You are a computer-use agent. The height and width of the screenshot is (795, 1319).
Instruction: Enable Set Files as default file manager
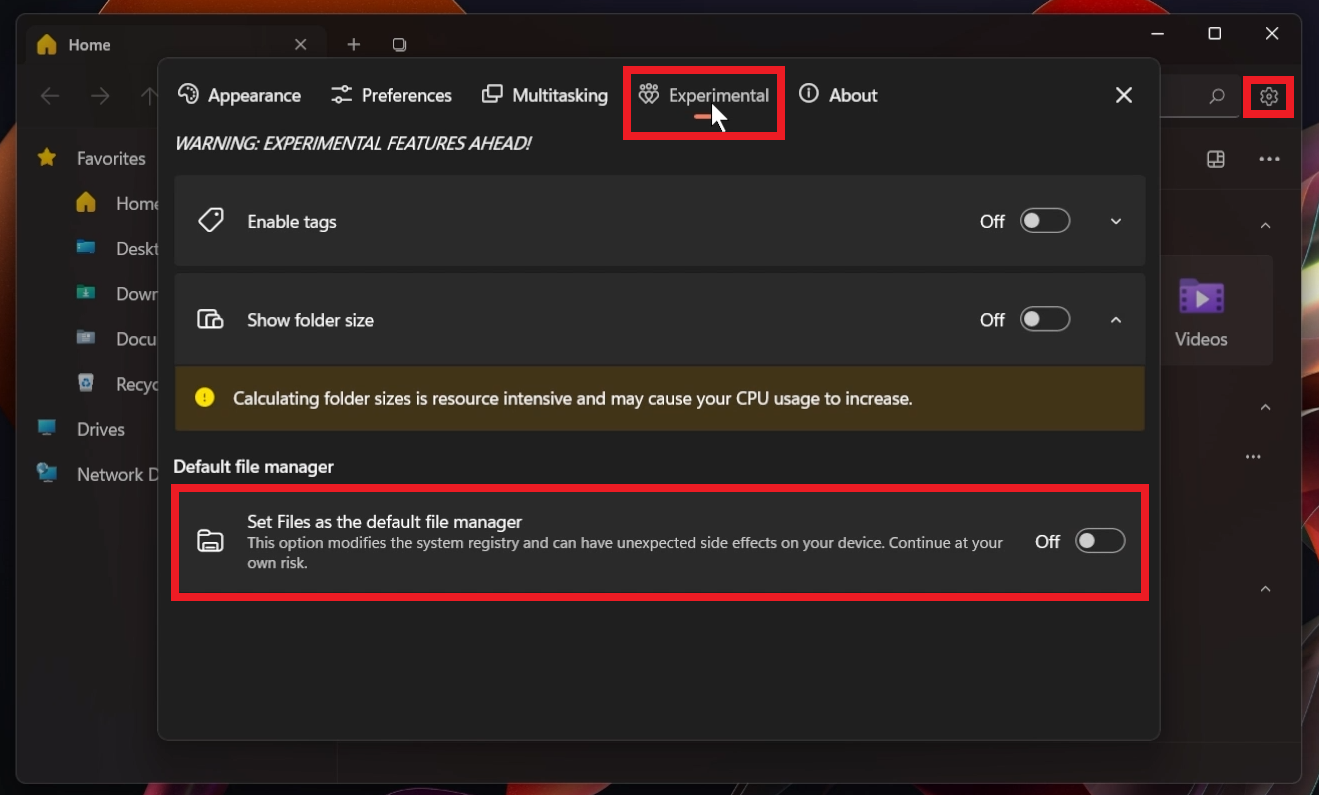click(1099, 541)
